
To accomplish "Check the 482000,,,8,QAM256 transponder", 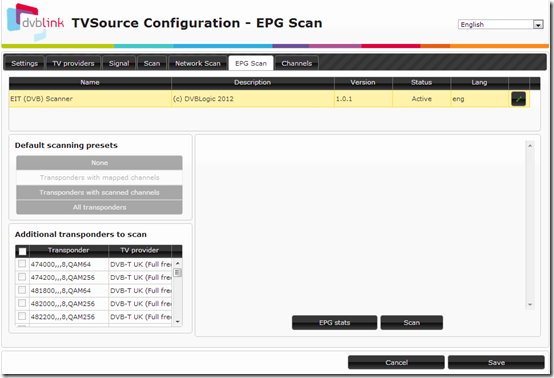I will (x=22, y=303).
